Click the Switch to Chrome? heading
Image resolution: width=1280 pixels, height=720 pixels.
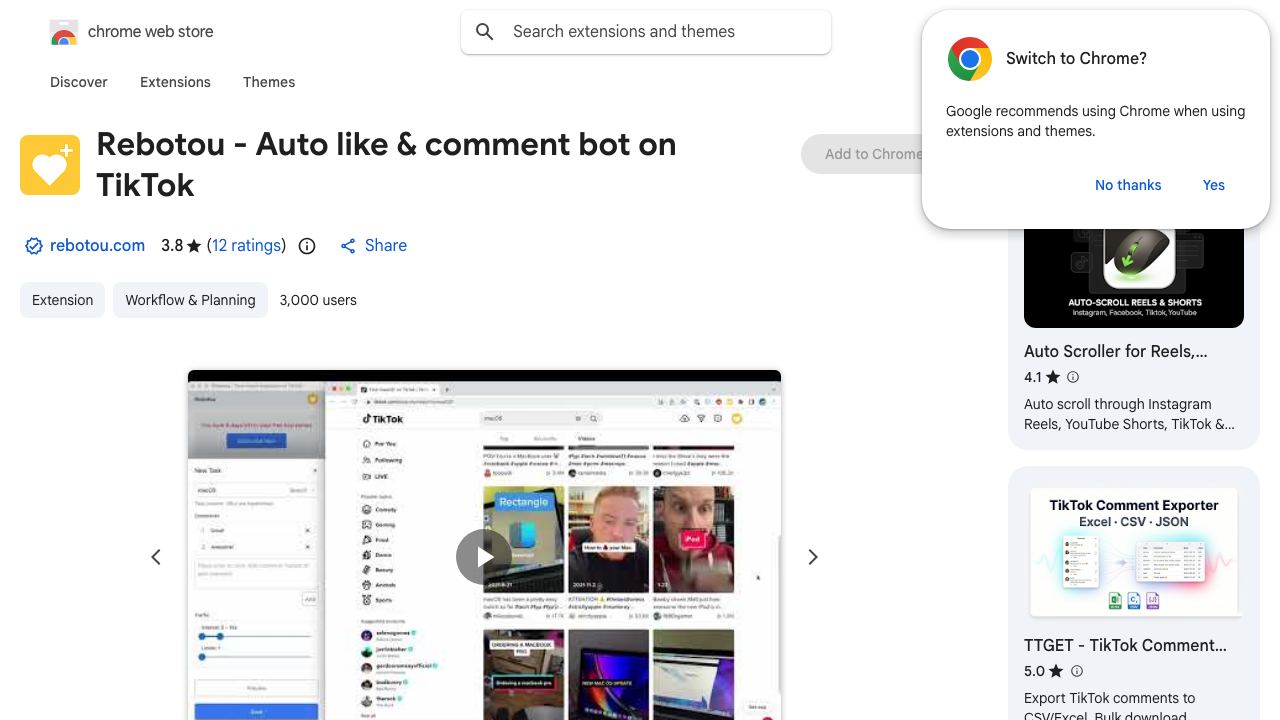tap(1076, 59)
